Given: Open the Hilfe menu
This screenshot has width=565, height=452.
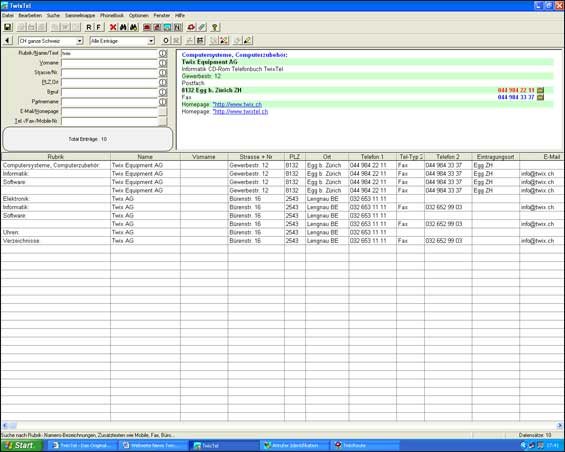Looking at the screenshot, I should click(x=180, y=15).
